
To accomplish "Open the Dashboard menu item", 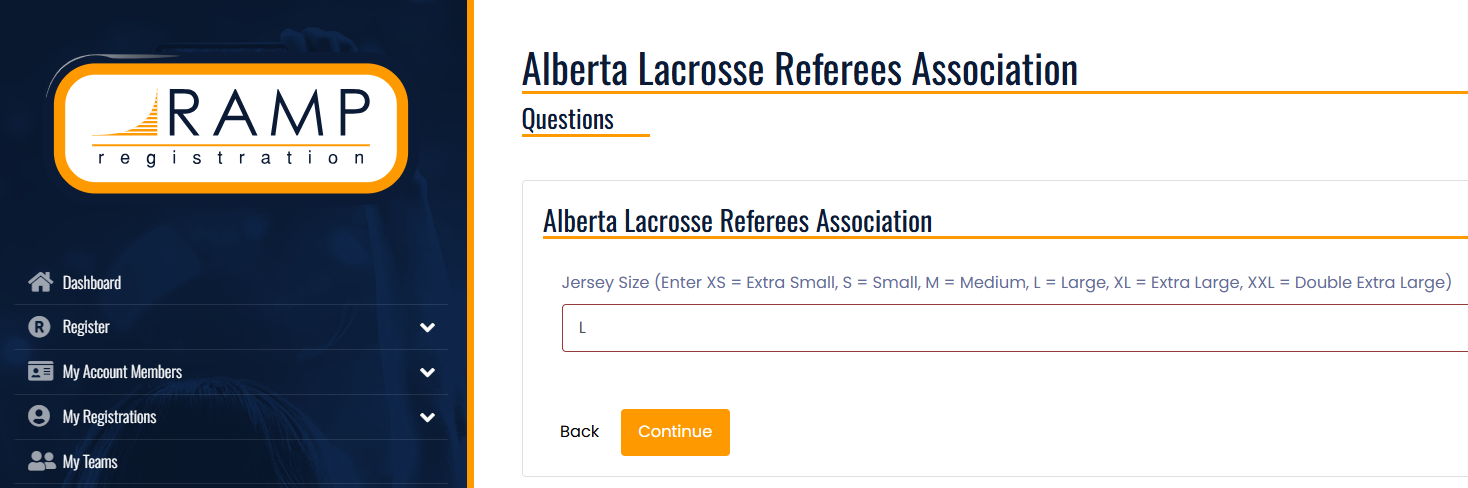I will (x=92, y=283).
